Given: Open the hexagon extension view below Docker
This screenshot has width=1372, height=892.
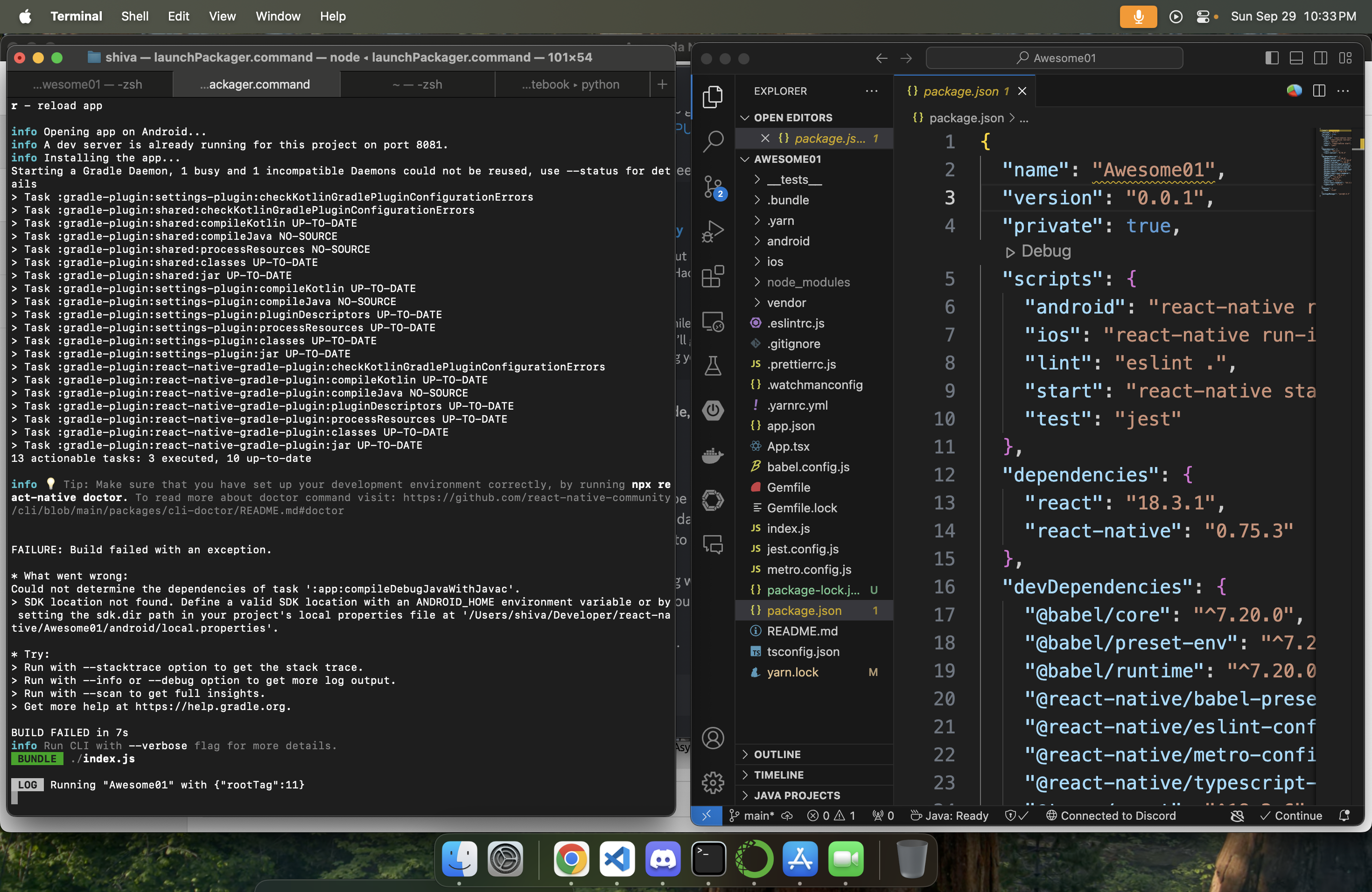Looking at the screenshot, I should [713, 500].
